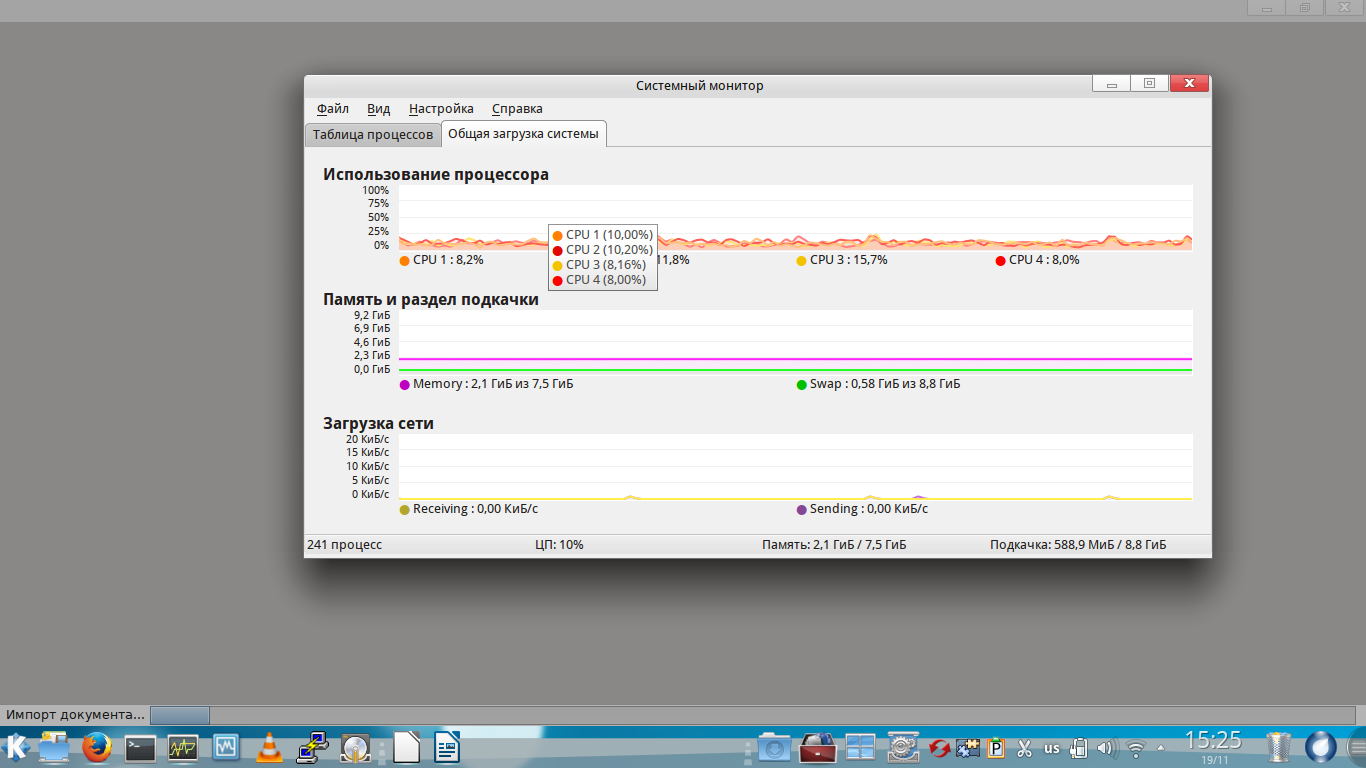Click the blank document icon in taskbar
Screen dimensions: 1366x768
point(405,746)
